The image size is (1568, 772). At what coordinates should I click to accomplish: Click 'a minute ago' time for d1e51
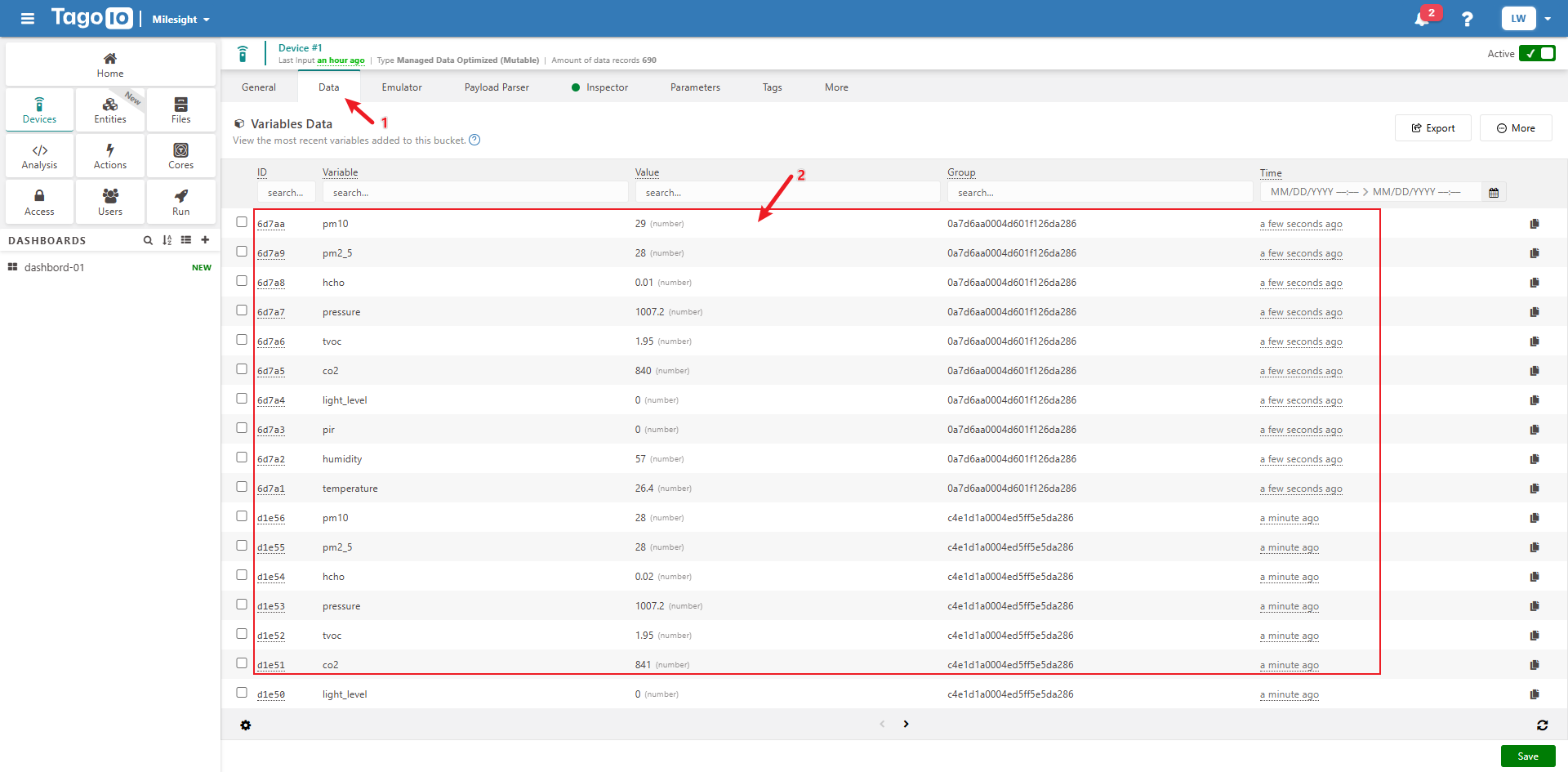point(1290,665)
